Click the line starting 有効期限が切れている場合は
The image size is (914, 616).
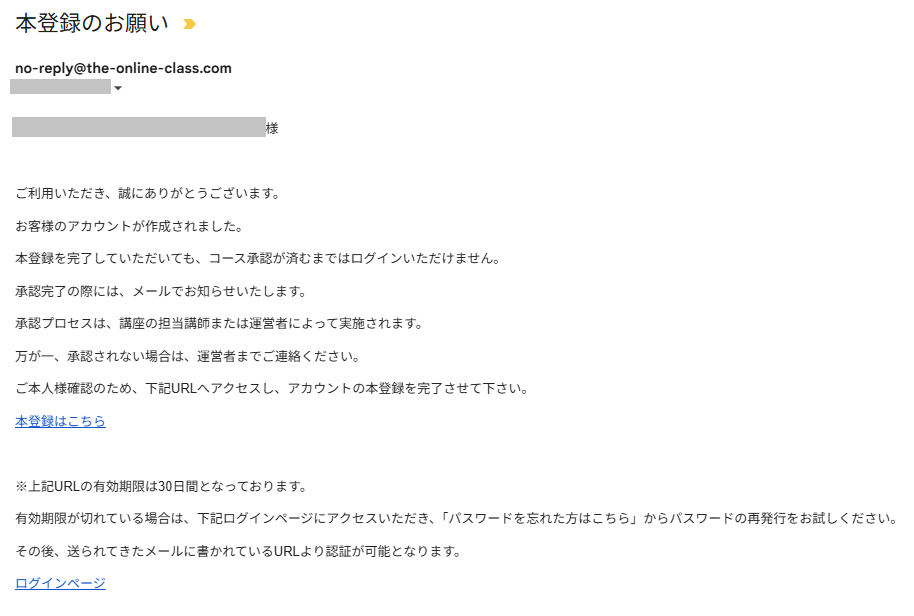457,518
